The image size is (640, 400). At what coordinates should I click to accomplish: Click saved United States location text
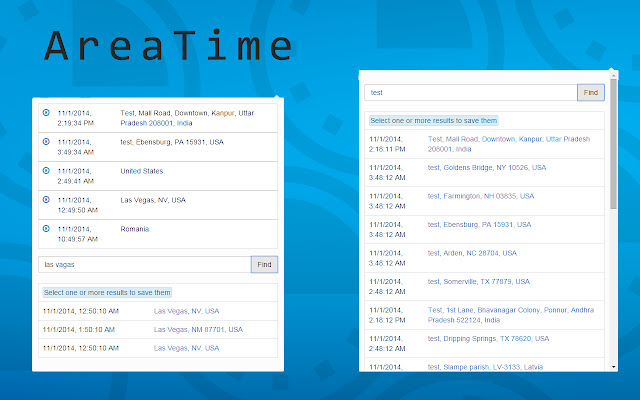(x=142, y=171)
